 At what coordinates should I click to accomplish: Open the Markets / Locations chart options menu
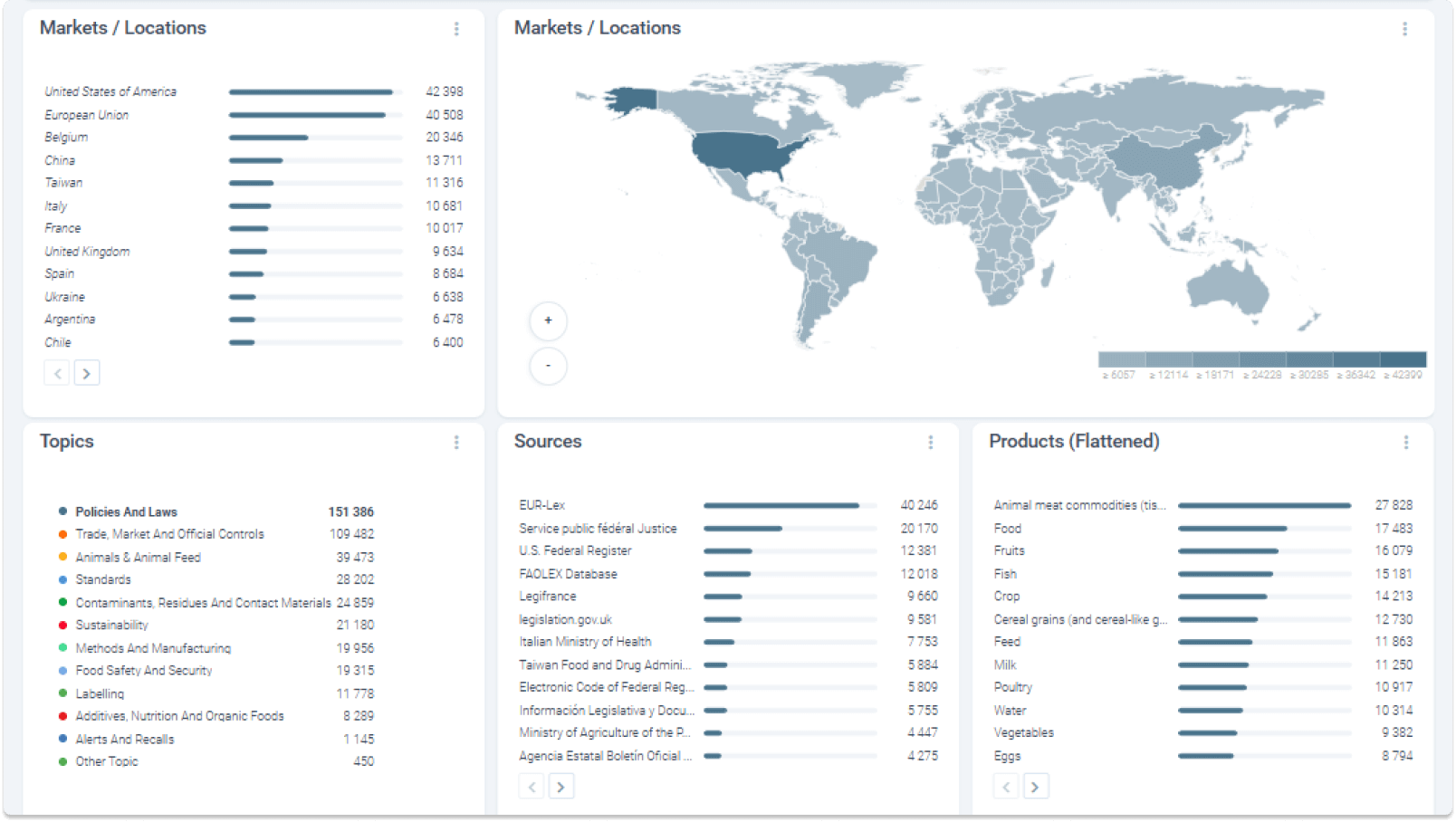click(457, 29)
